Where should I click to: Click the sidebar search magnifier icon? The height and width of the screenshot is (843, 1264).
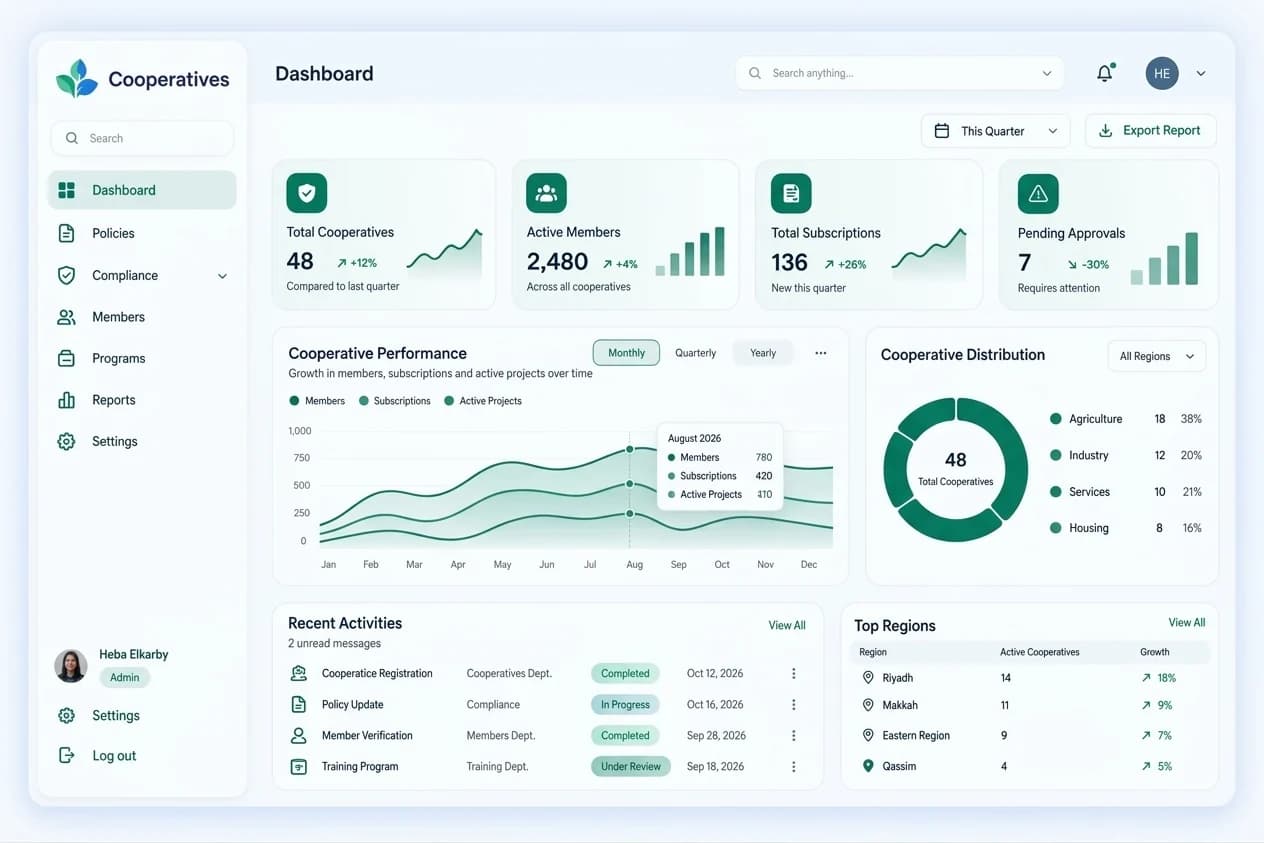[x=72, y=138]
